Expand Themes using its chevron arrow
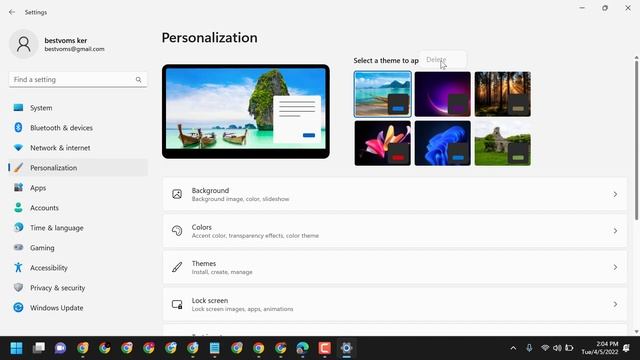This screenshot has height=360, width=640. point(615,267)
